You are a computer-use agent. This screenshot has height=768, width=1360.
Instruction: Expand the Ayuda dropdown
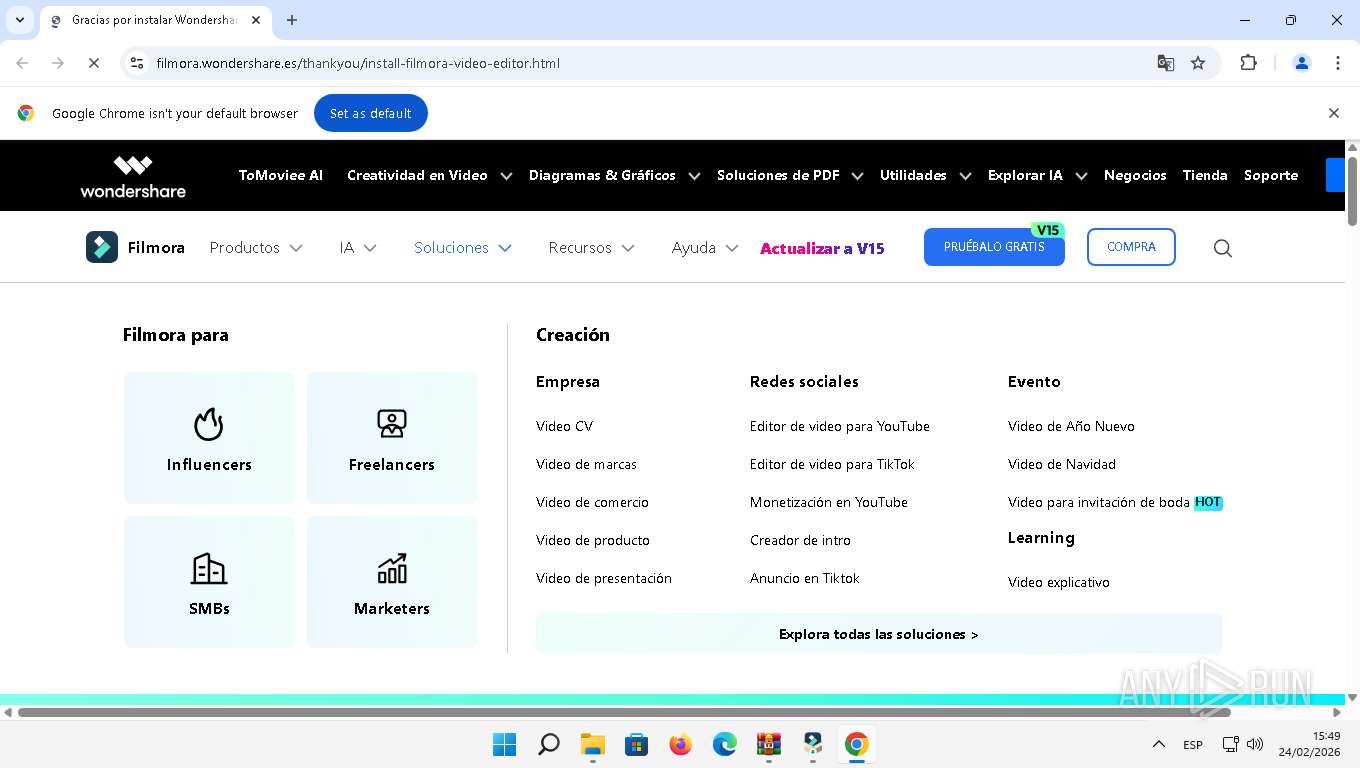(x=705, y=247)
